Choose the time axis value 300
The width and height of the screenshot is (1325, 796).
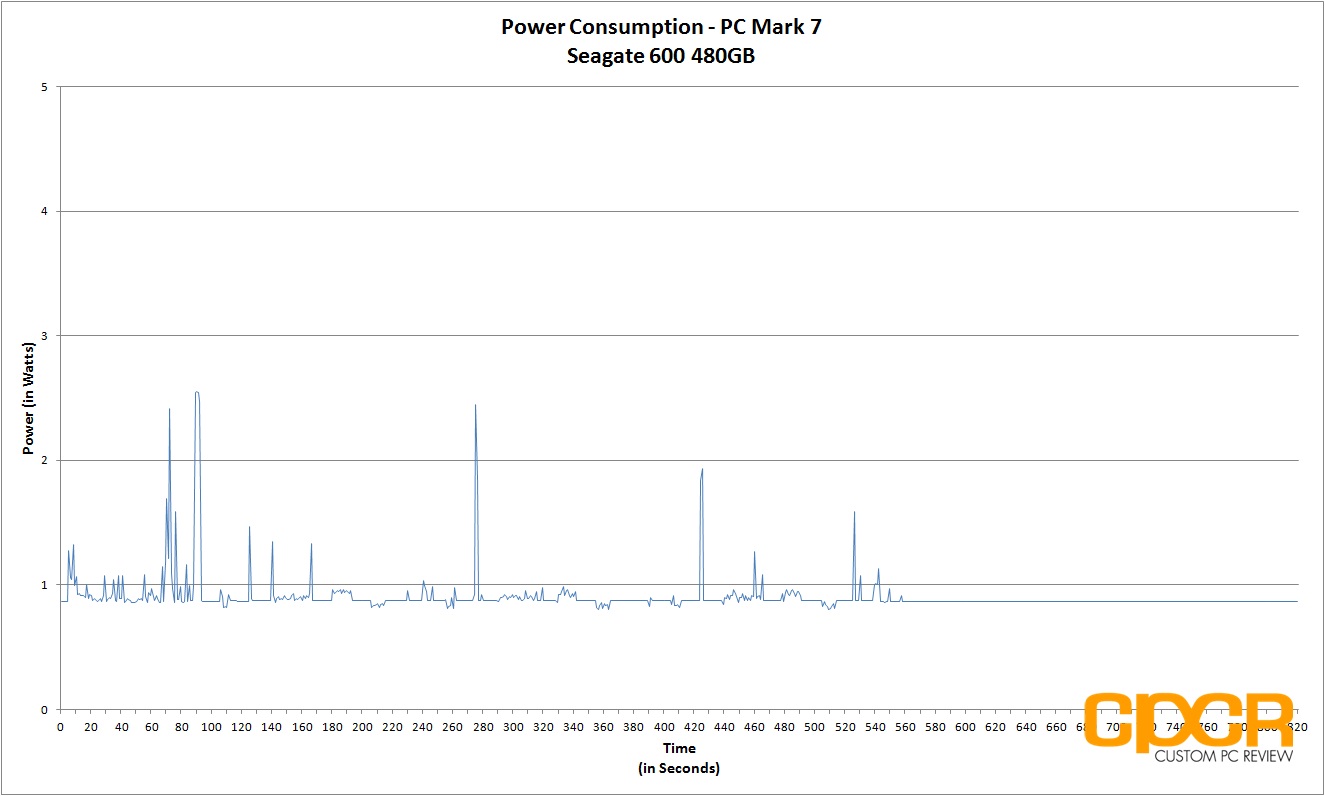513,726
